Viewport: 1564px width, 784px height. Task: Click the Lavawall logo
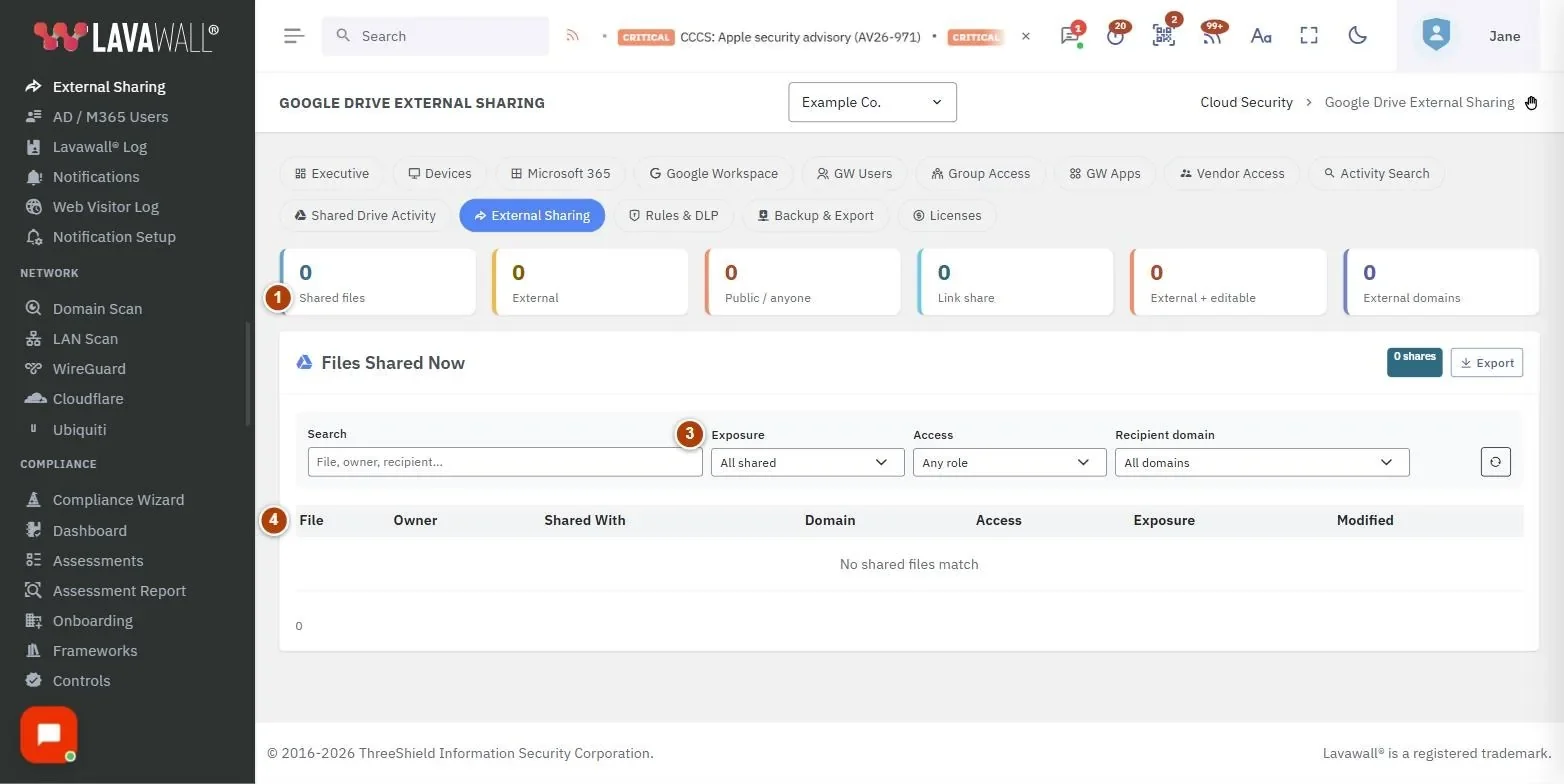tap(125, 37)
